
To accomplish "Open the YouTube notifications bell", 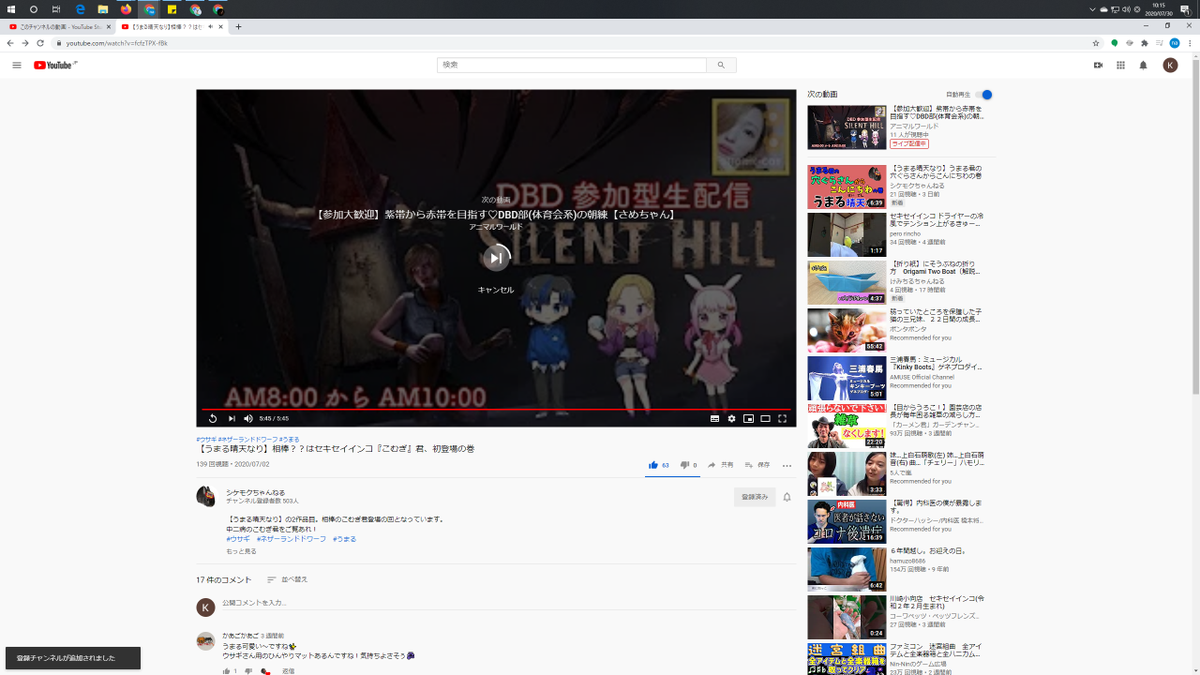I will tap(1143, 65).
